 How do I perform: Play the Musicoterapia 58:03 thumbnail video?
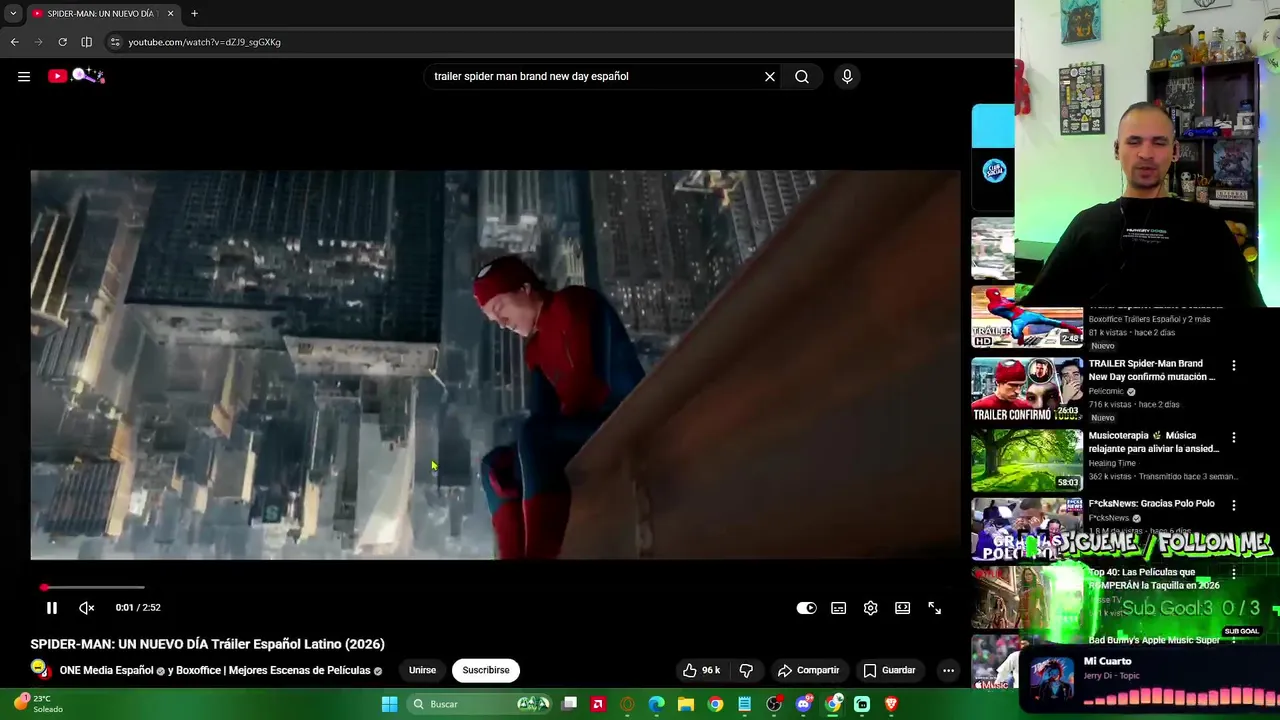(x=1027, y=460)
